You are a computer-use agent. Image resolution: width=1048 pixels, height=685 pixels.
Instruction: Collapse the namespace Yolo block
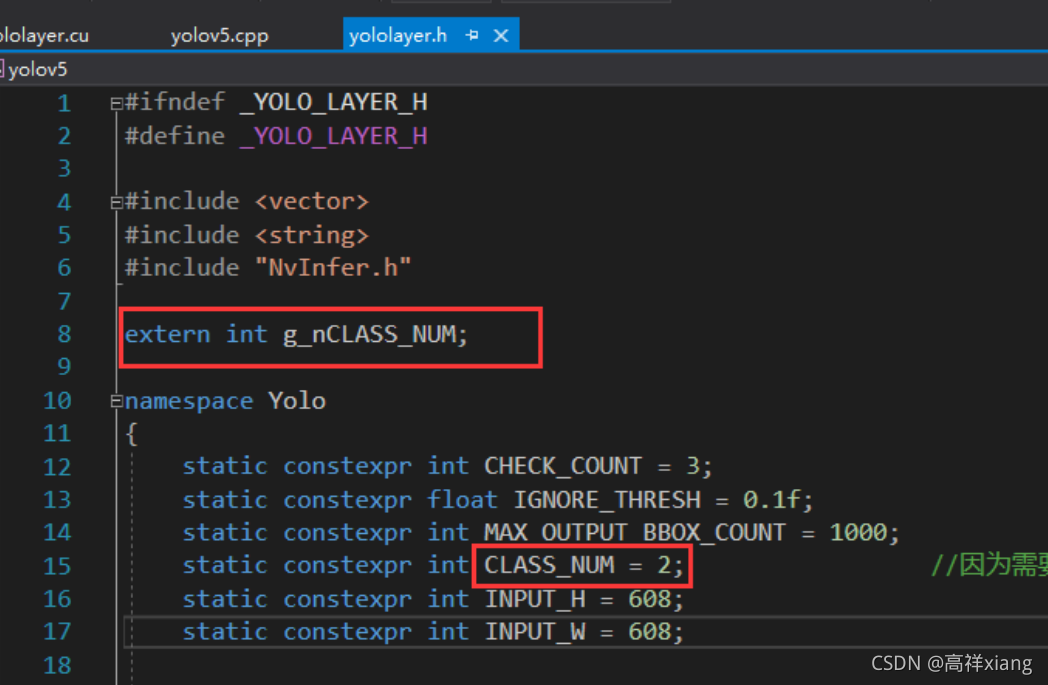click(116, 401)
